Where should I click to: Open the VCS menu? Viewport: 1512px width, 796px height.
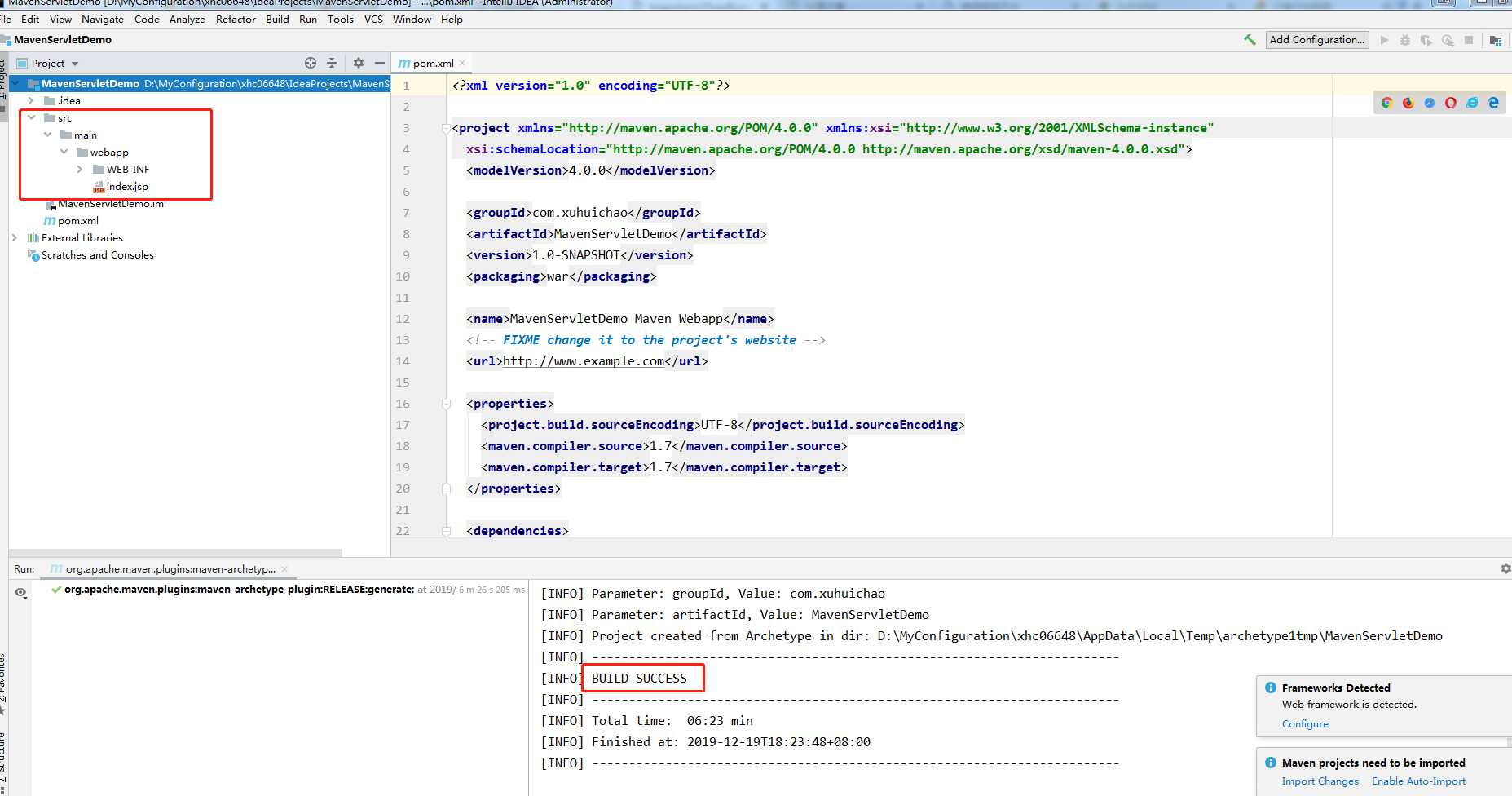click(373, 20)
